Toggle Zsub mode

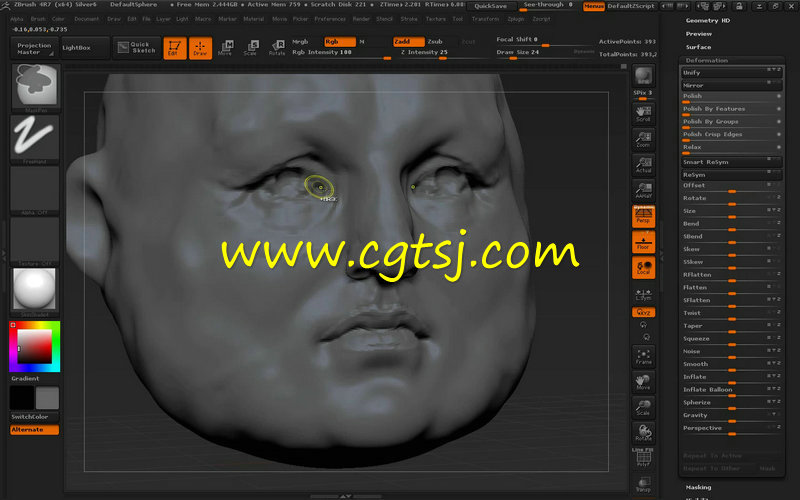tap(435, 41)
